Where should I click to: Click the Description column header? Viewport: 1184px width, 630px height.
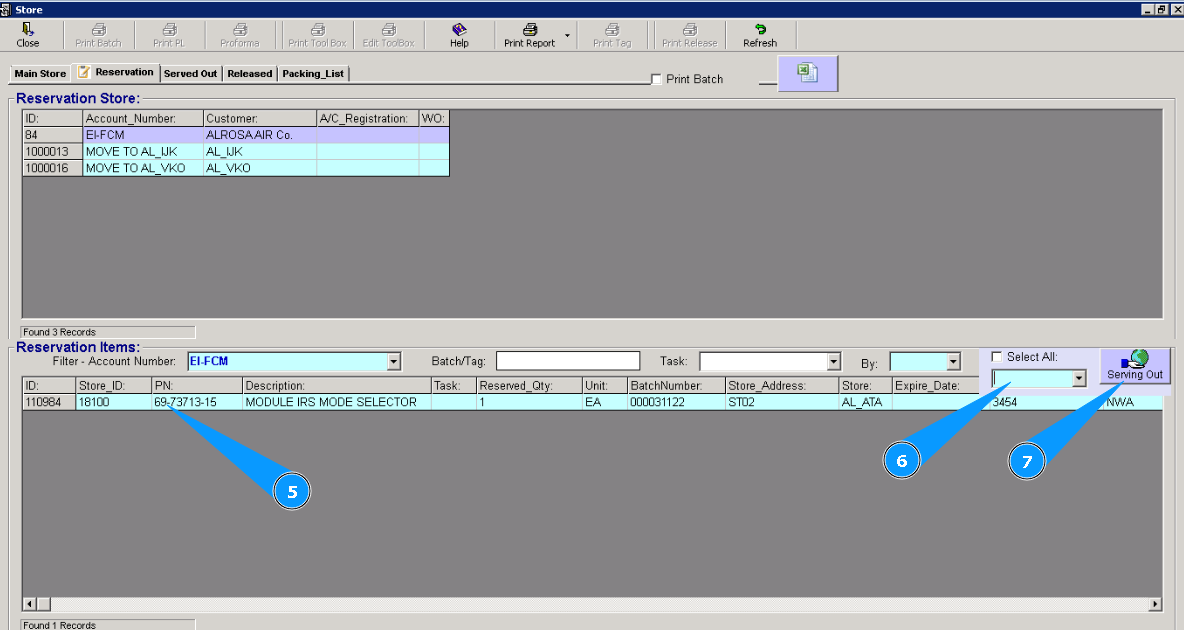pos(337,385)
